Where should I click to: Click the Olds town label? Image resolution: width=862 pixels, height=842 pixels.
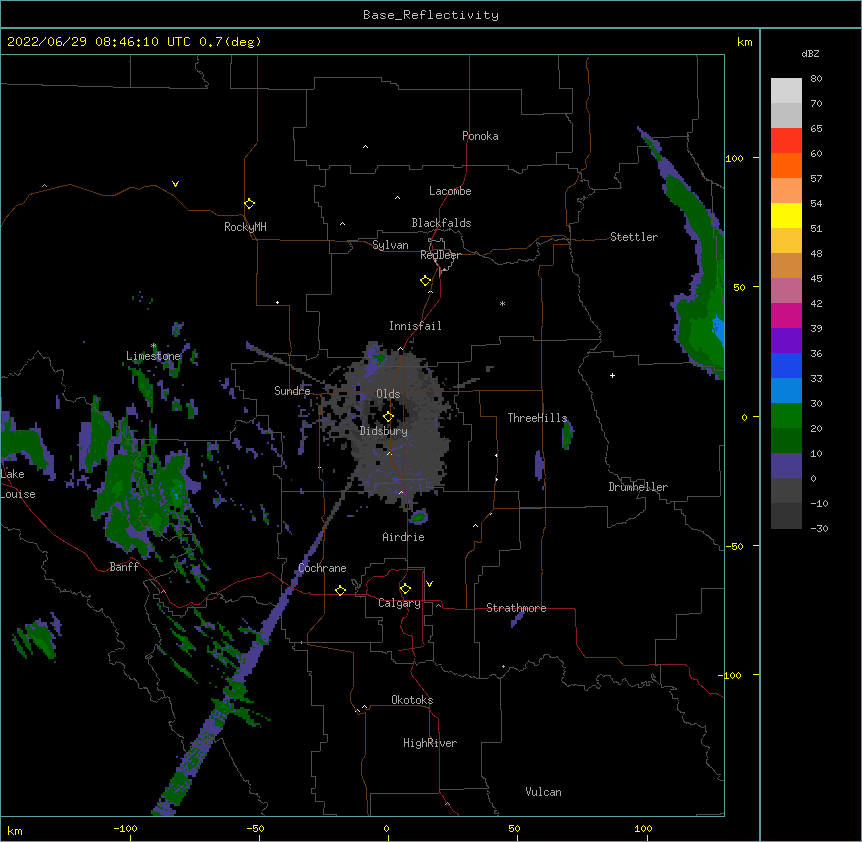(x=388, y=394)
